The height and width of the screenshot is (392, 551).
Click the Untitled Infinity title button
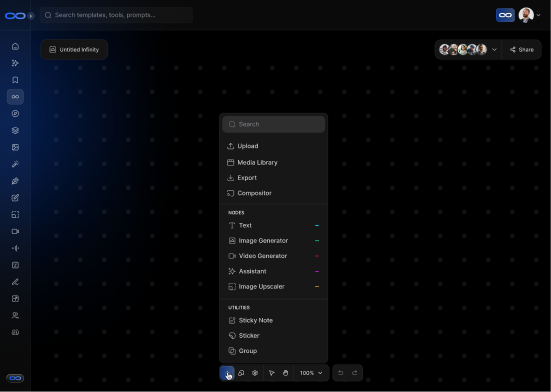tap(74, 50)
